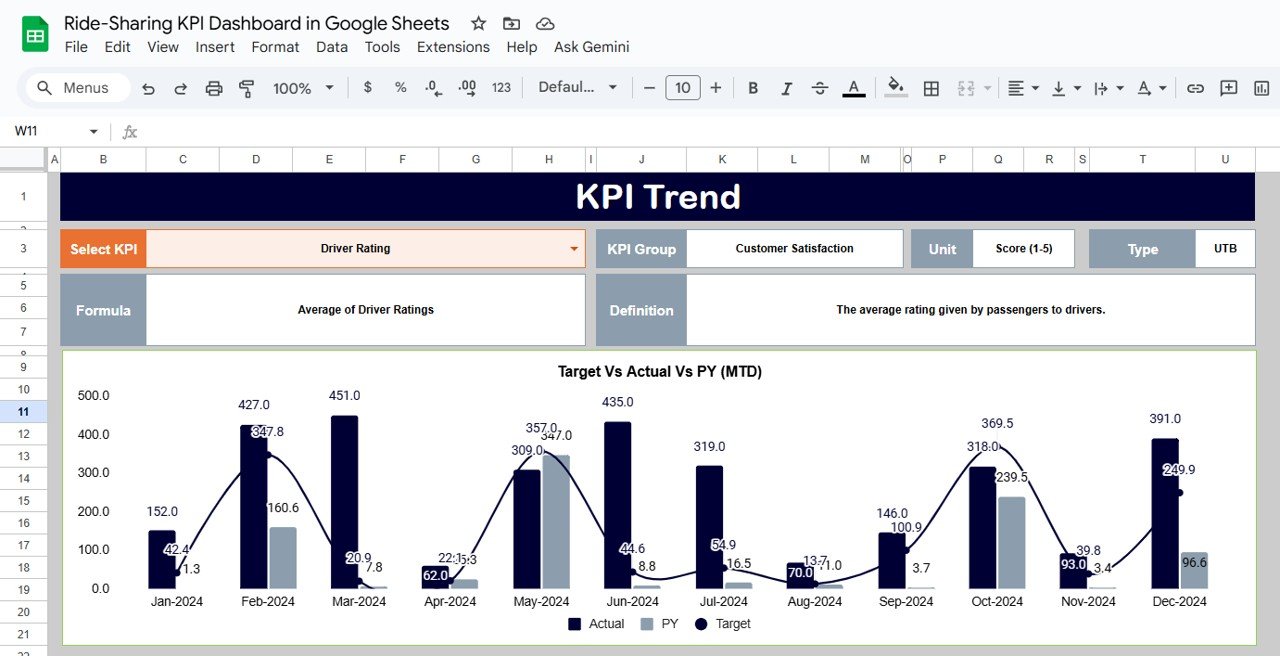
Task: Open the Borders icon
Action: (x=930, y=88)
